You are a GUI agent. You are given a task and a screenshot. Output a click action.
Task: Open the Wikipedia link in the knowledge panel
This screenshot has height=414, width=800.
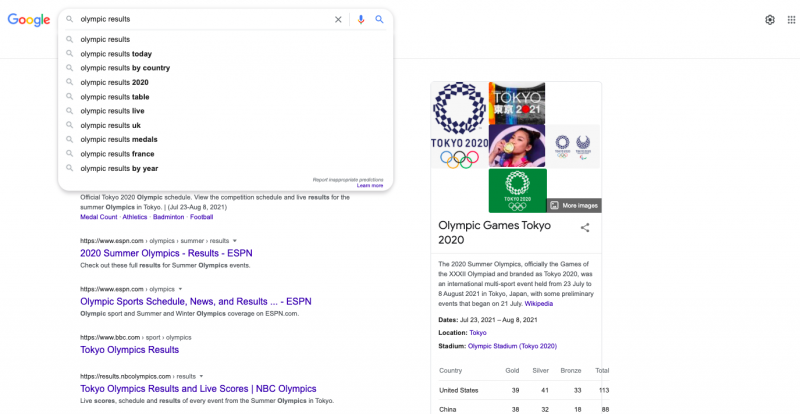pyautogui.click(x=539, y=304)
